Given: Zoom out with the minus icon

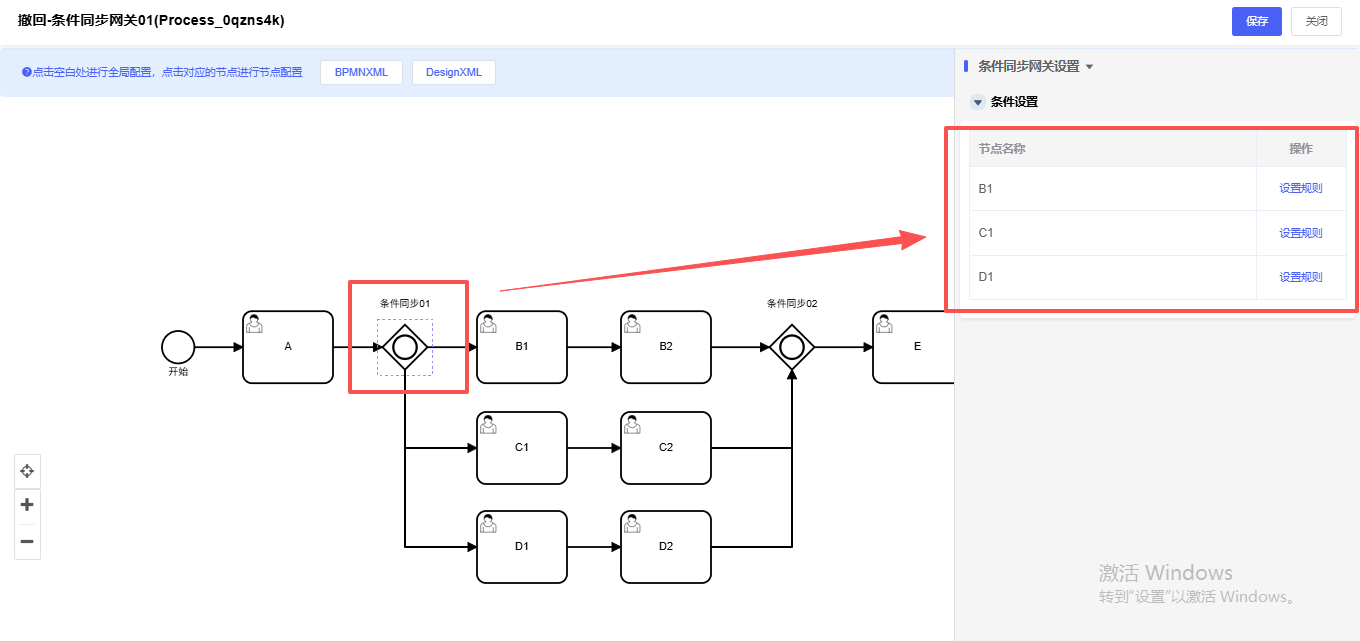Looking at the screenshot, I should click(x=27, y=542).
